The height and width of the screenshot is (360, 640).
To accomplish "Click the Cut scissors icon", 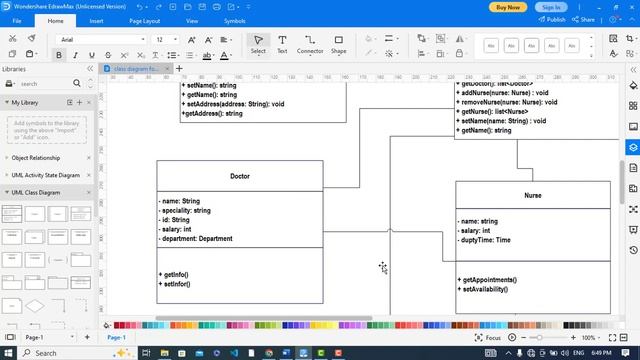I will [13, 38].
